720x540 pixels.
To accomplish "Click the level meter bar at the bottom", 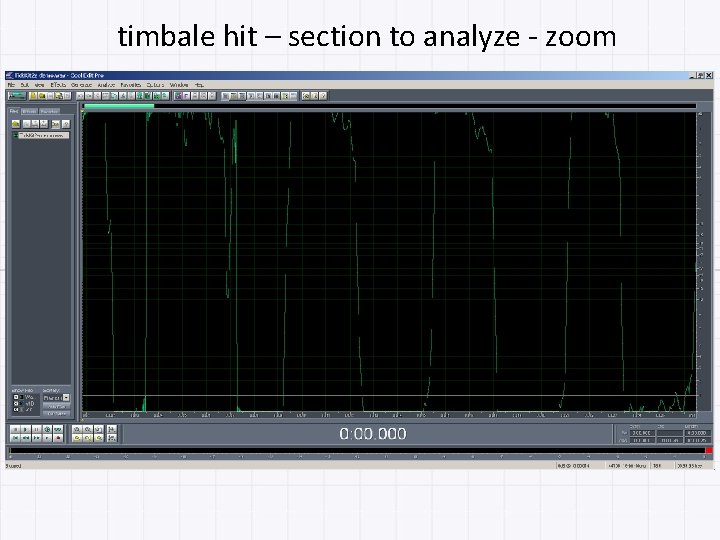I will coord(357,450).
